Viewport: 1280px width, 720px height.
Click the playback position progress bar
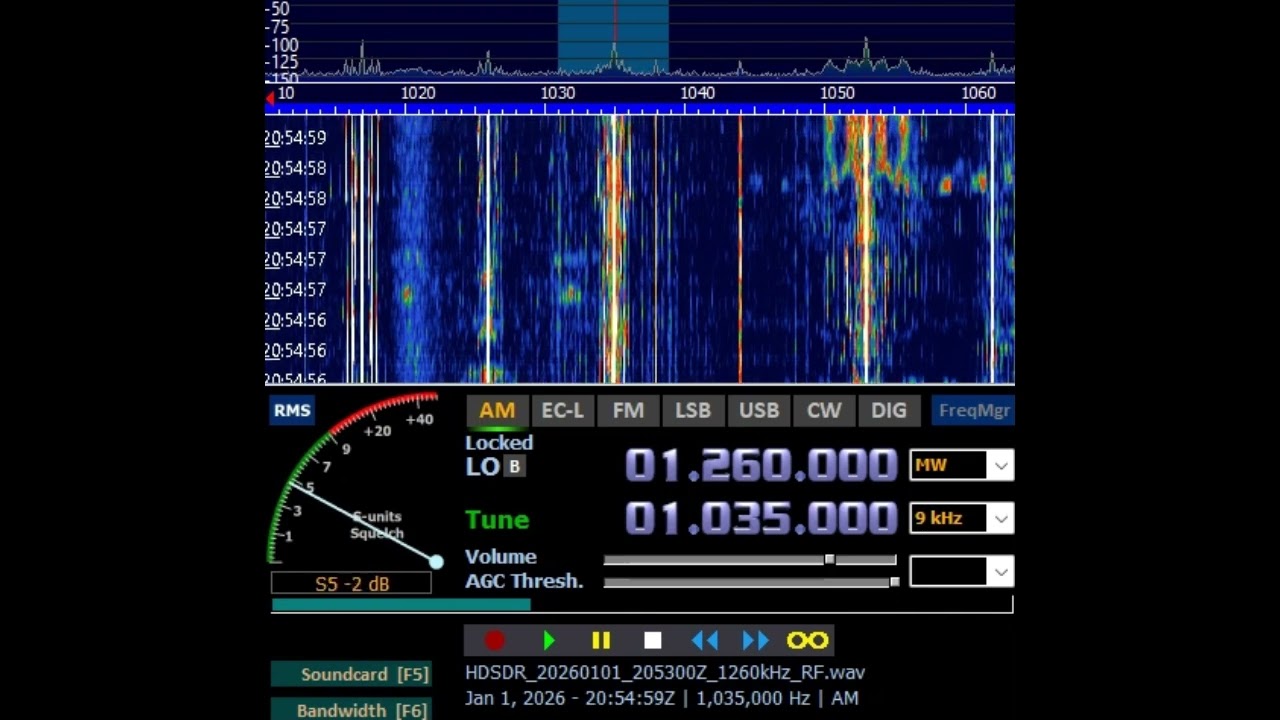click(642, 605)
